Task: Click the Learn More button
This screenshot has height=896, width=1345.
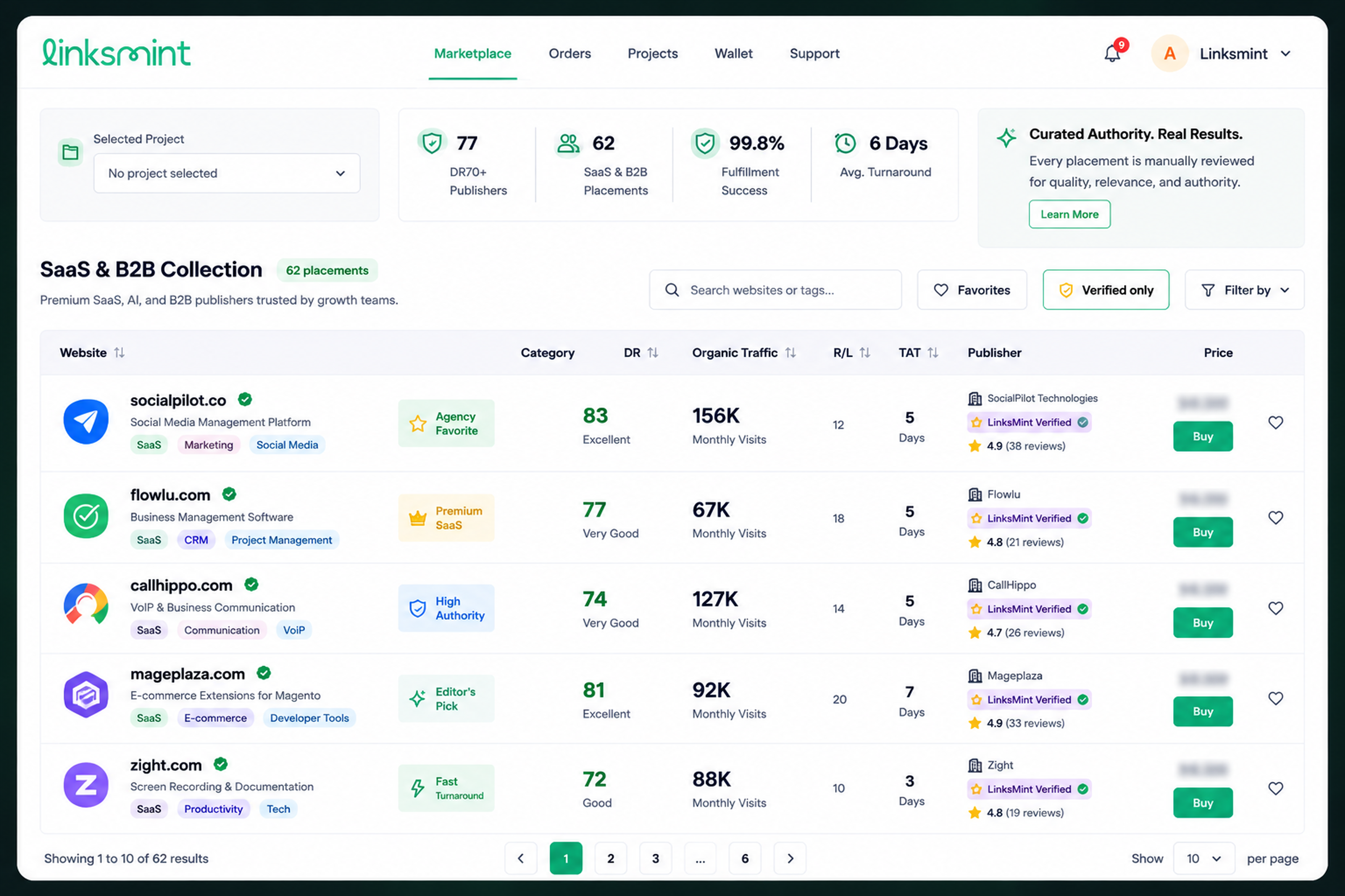Action: point(1069,214)
